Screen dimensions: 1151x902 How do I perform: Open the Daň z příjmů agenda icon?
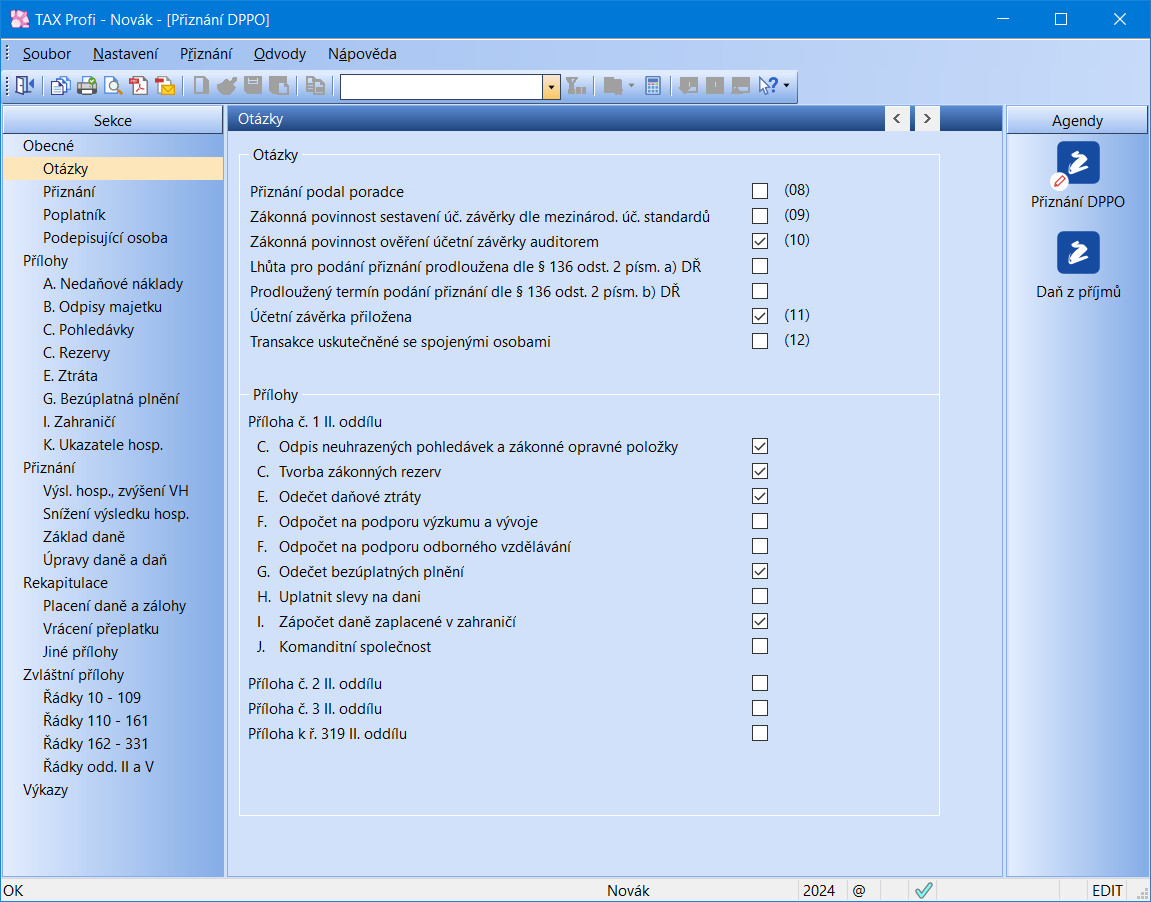1078,252
